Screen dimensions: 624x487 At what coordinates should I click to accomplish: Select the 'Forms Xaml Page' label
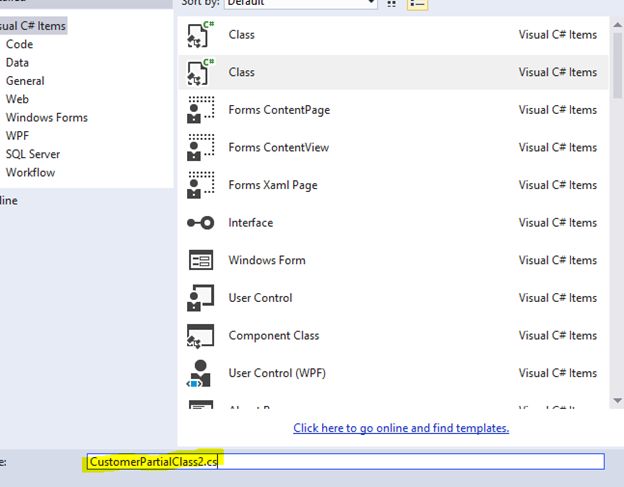pos(273,185)
